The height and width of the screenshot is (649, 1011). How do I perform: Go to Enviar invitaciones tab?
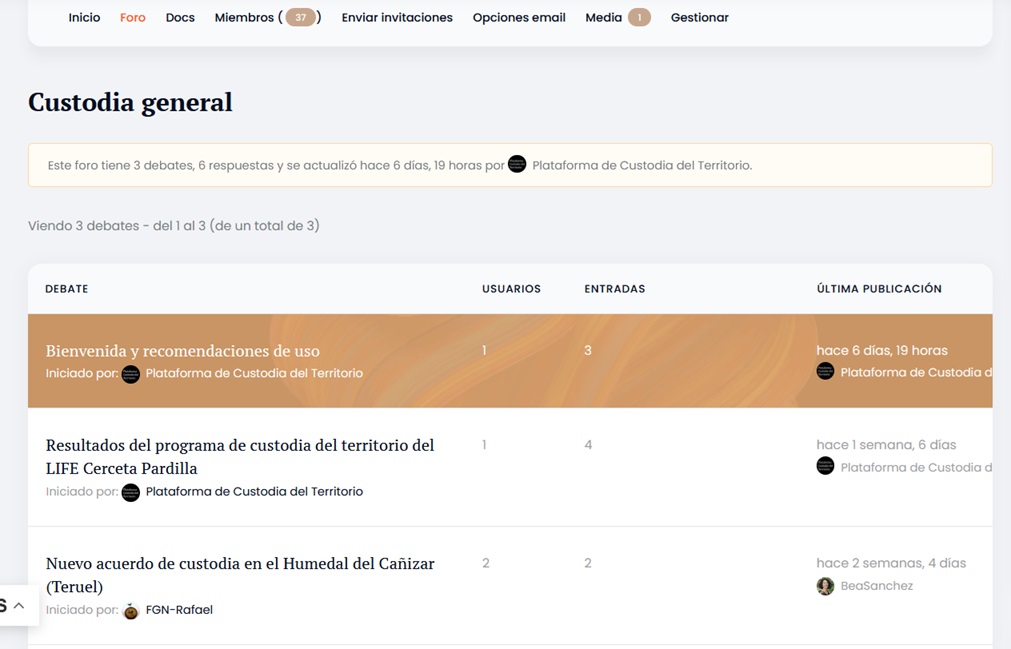(x=397, y=17)
